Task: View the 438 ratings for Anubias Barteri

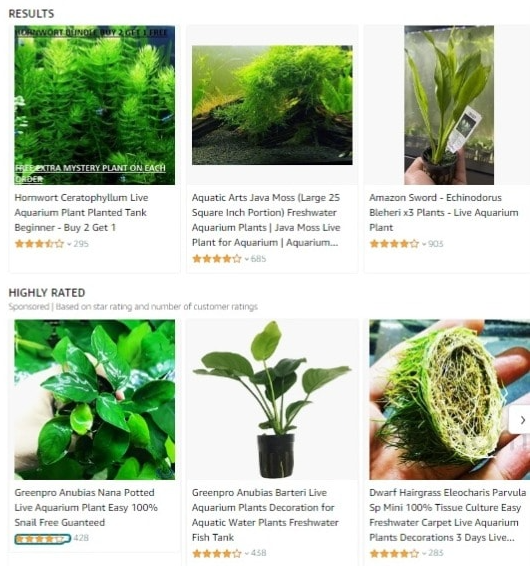Action: pyautogui.click(x=259, y=553)
